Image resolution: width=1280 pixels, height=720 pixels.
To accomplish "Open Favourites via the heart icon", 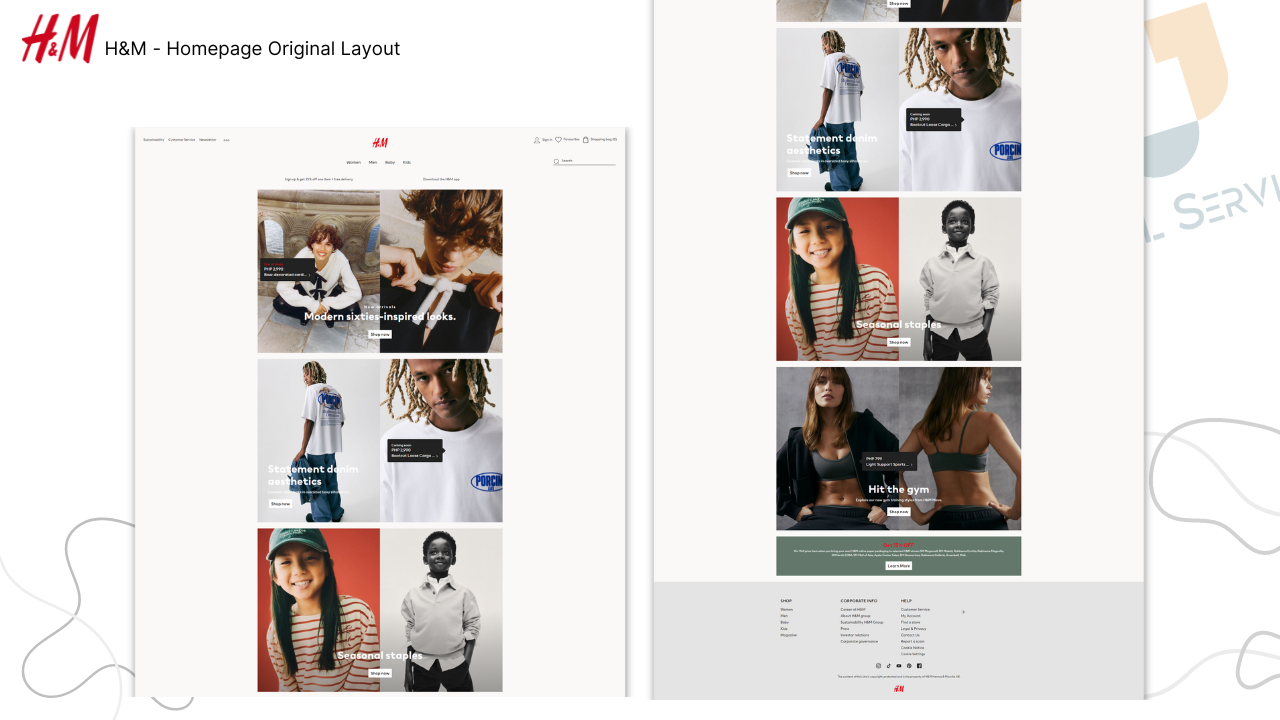I will pyautogui.click(x=559, y=140).
